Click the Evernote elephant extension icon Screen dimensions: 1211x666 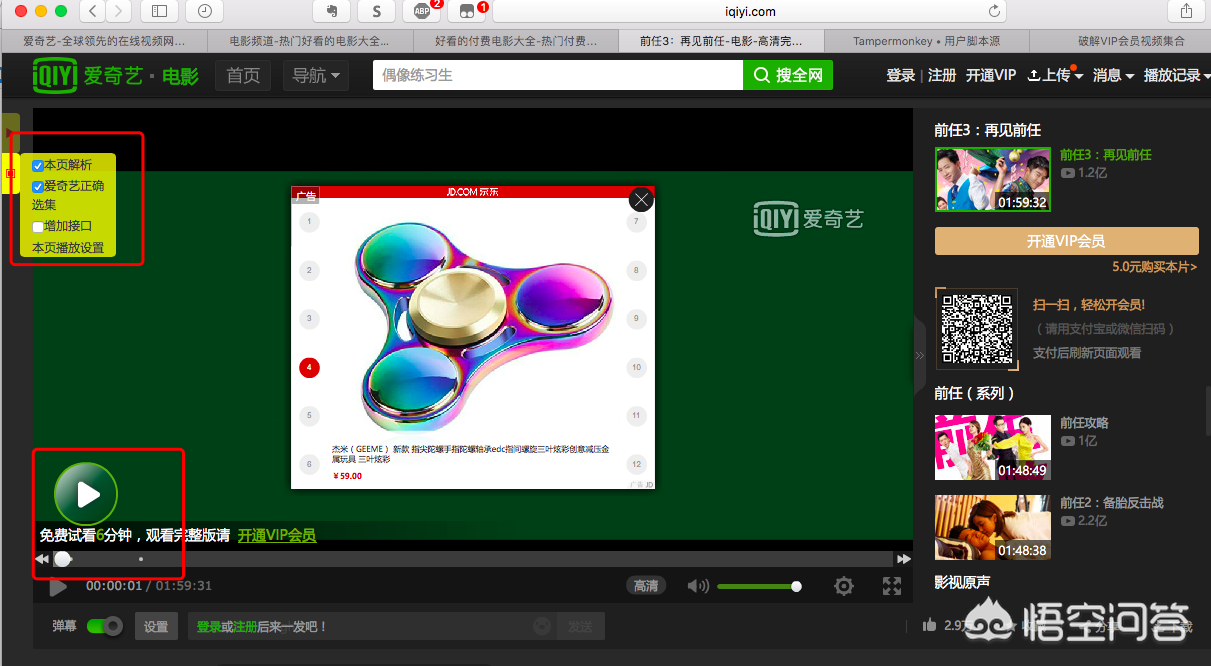click(331, 11)
